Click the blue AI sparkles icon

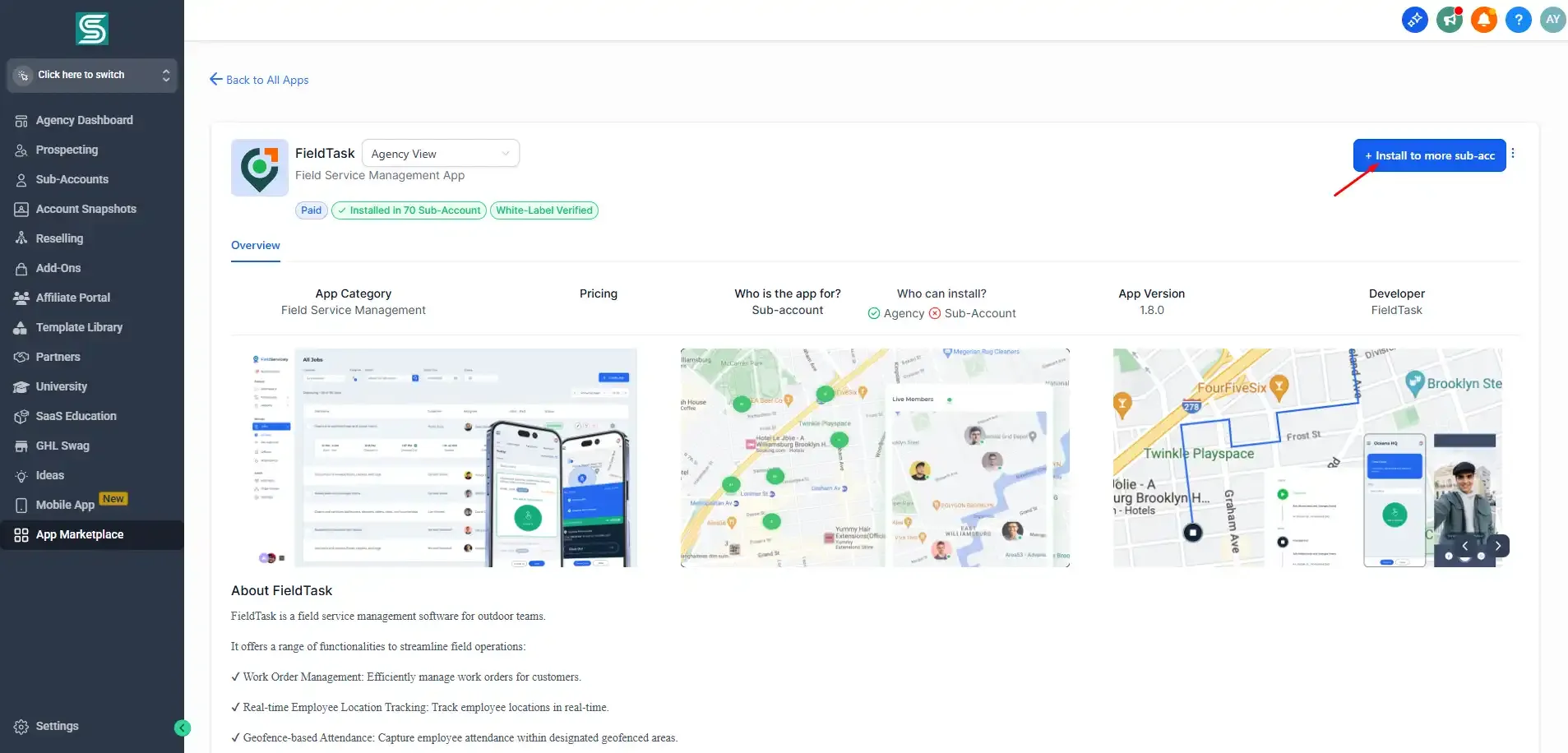[1413, 20]
